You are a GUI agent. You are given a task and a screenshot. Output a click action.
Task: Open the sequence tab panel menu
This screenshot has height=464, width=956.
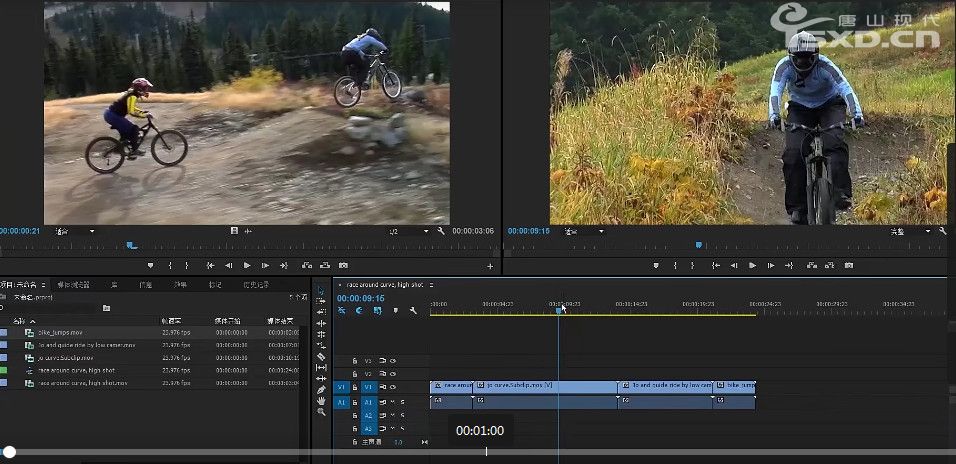coord(431,285)
